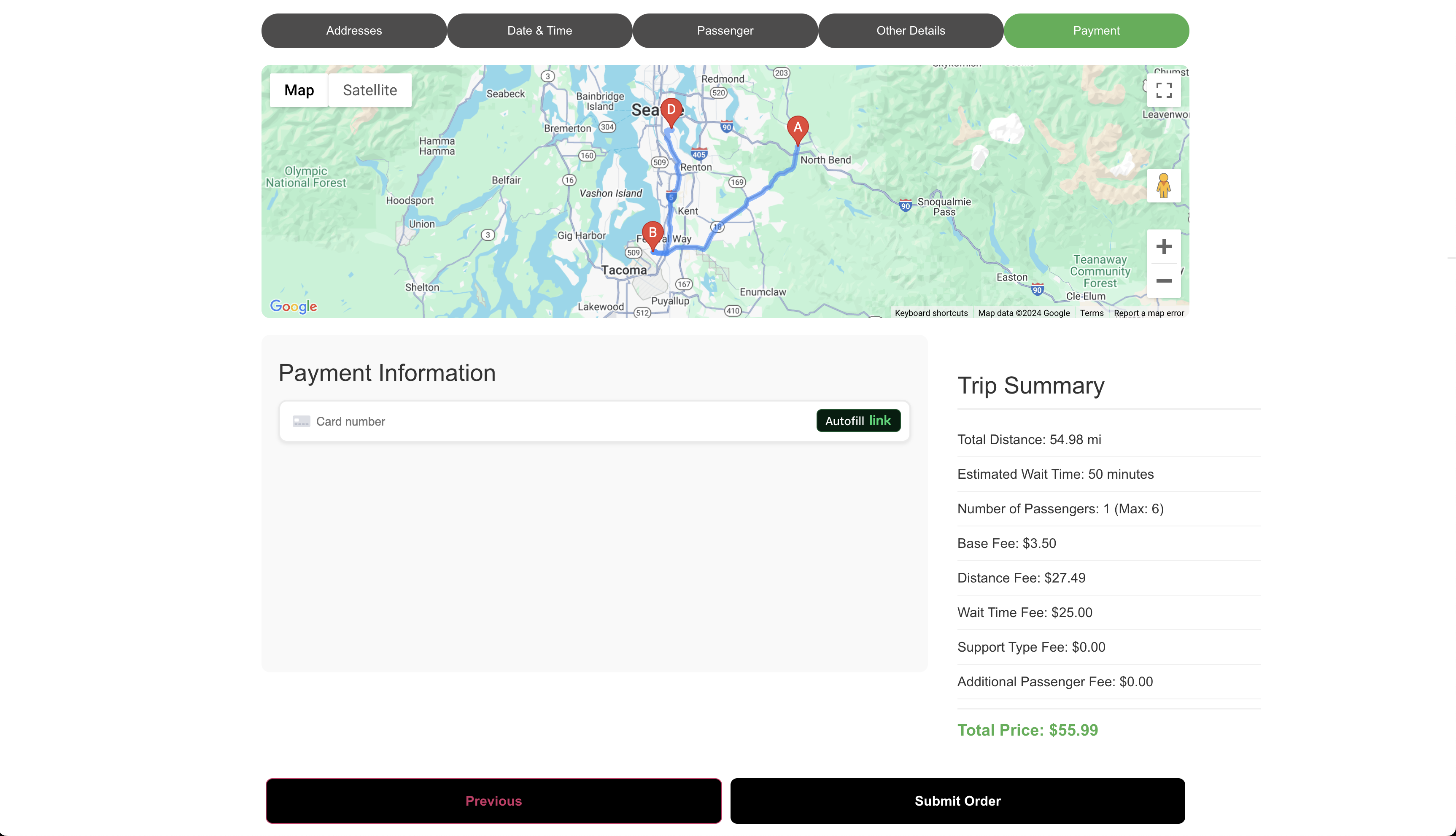Screen dimensions: 1456x836
Task: Switch map to Map view
Action: (299, 90)
